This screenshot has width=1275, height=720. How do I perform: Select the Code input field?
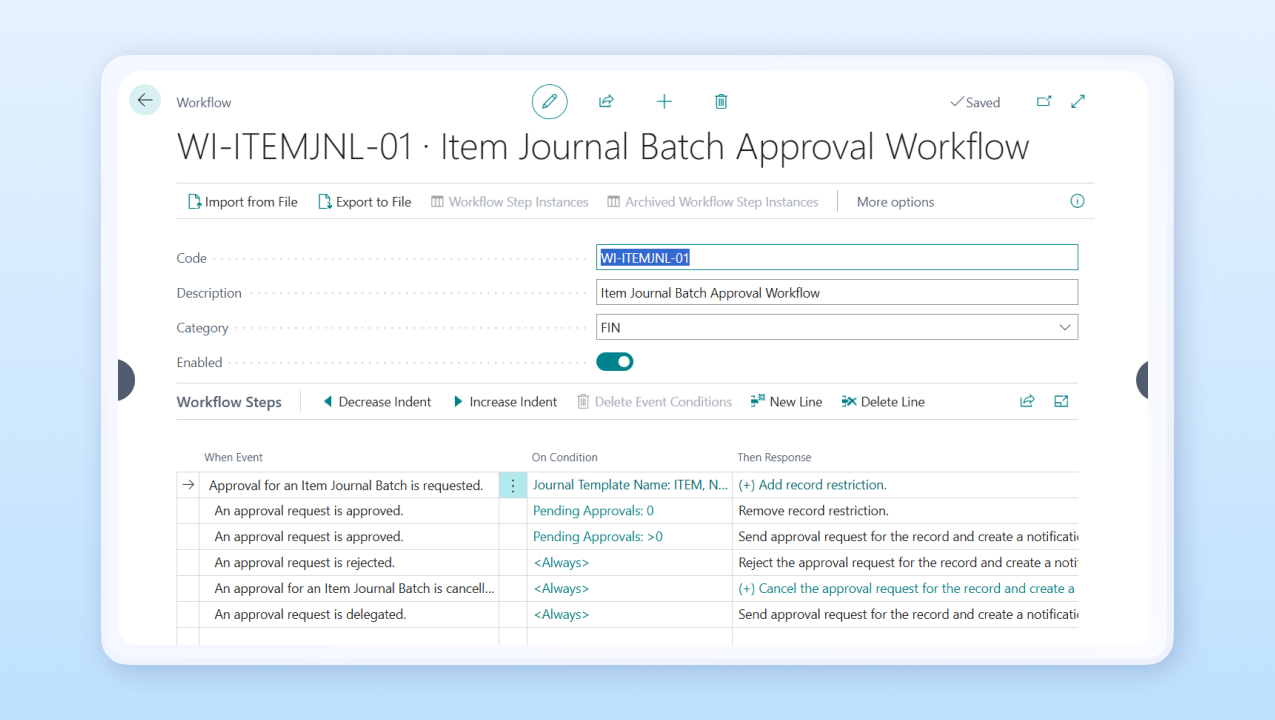836,257
